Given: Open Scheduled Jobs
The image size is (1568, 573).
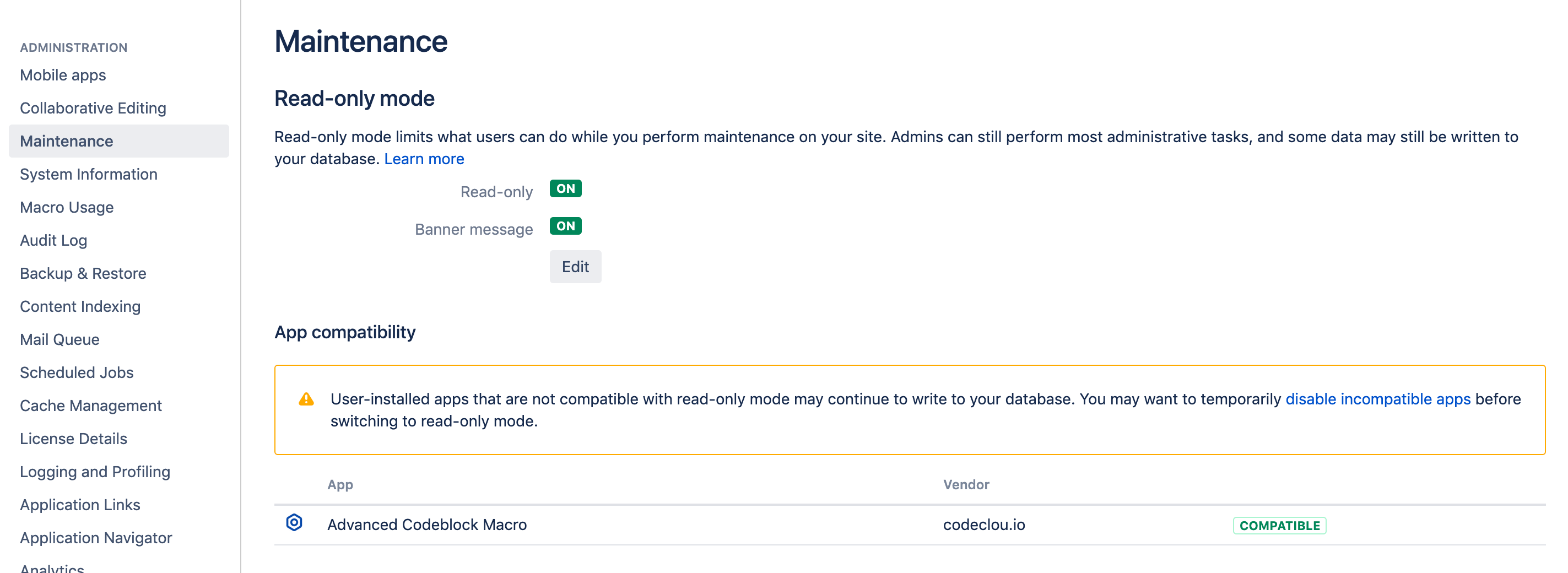Looking at the screenshot, I should pos(76,372).
